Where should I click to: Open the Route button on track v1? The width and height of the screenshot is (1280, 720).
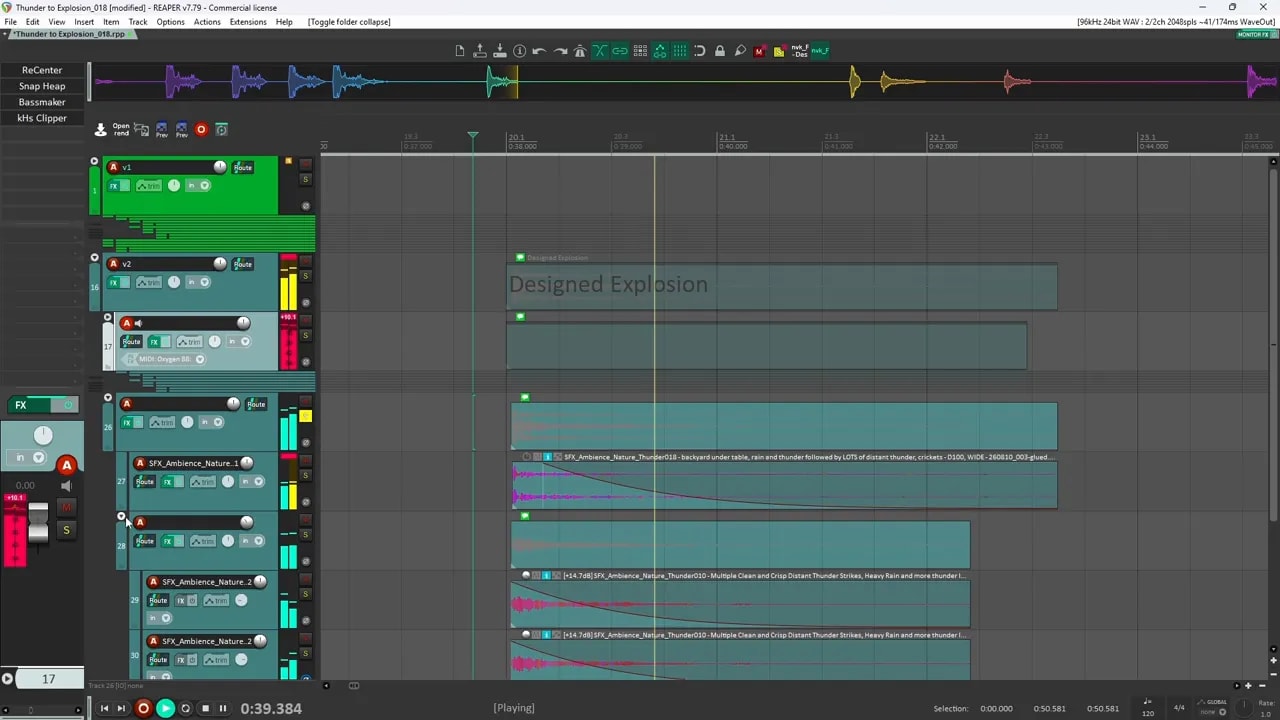243,168
